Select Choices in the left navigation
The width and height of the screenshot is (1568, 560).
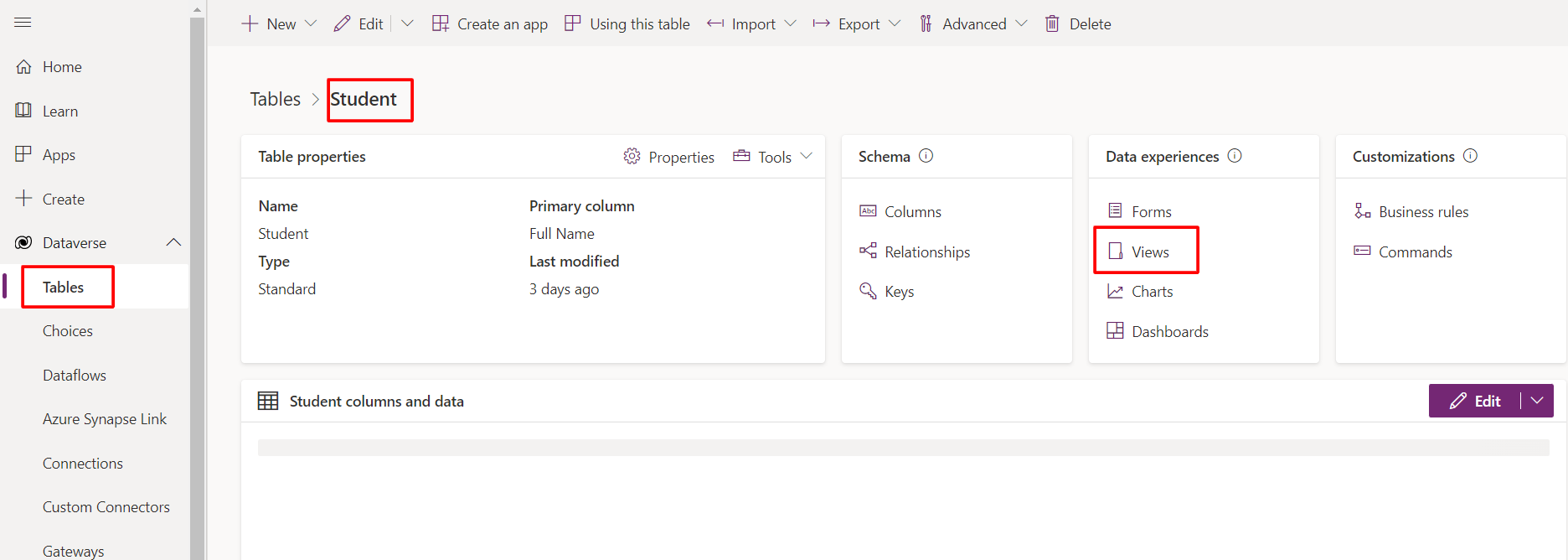(68, 331)
